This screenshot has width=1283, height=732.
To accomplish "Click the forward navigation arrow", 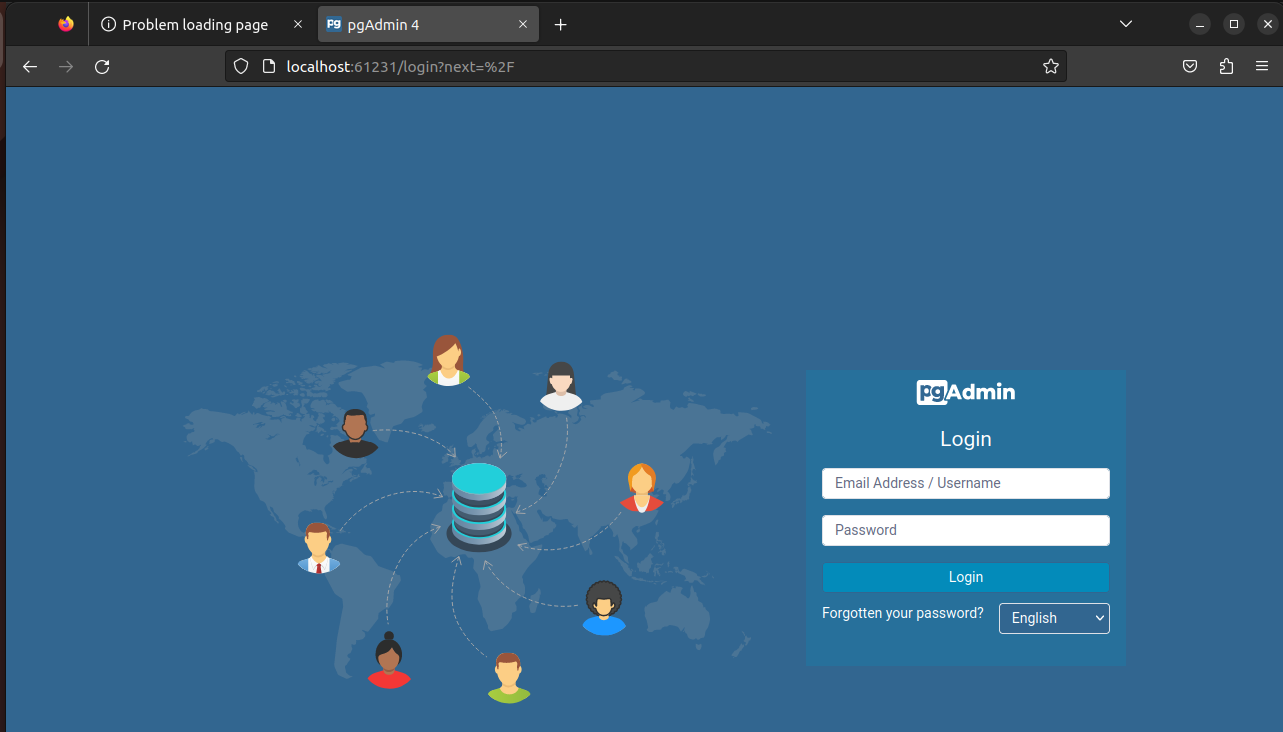I will tap(65, 66).
